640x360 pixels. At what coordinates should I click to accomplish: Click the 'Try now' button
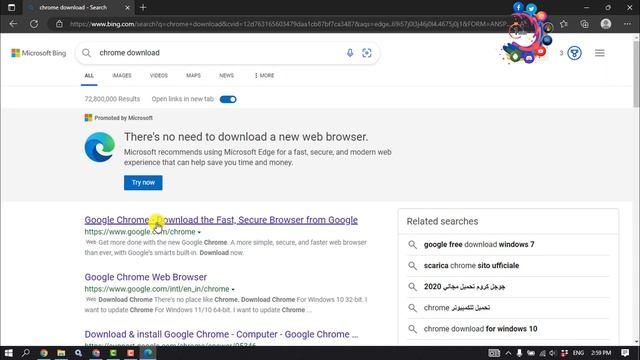point(143,182)
